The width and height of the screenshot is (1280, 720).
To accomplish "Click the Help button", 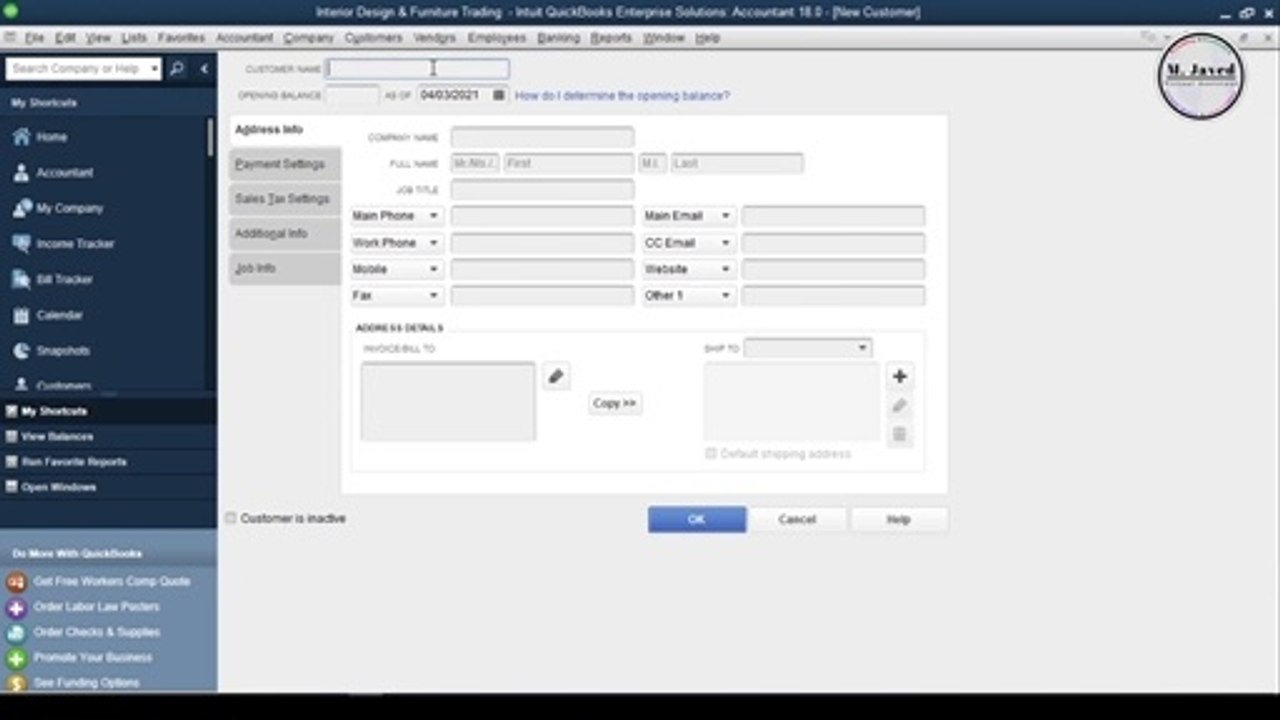I will pos(898,519).
